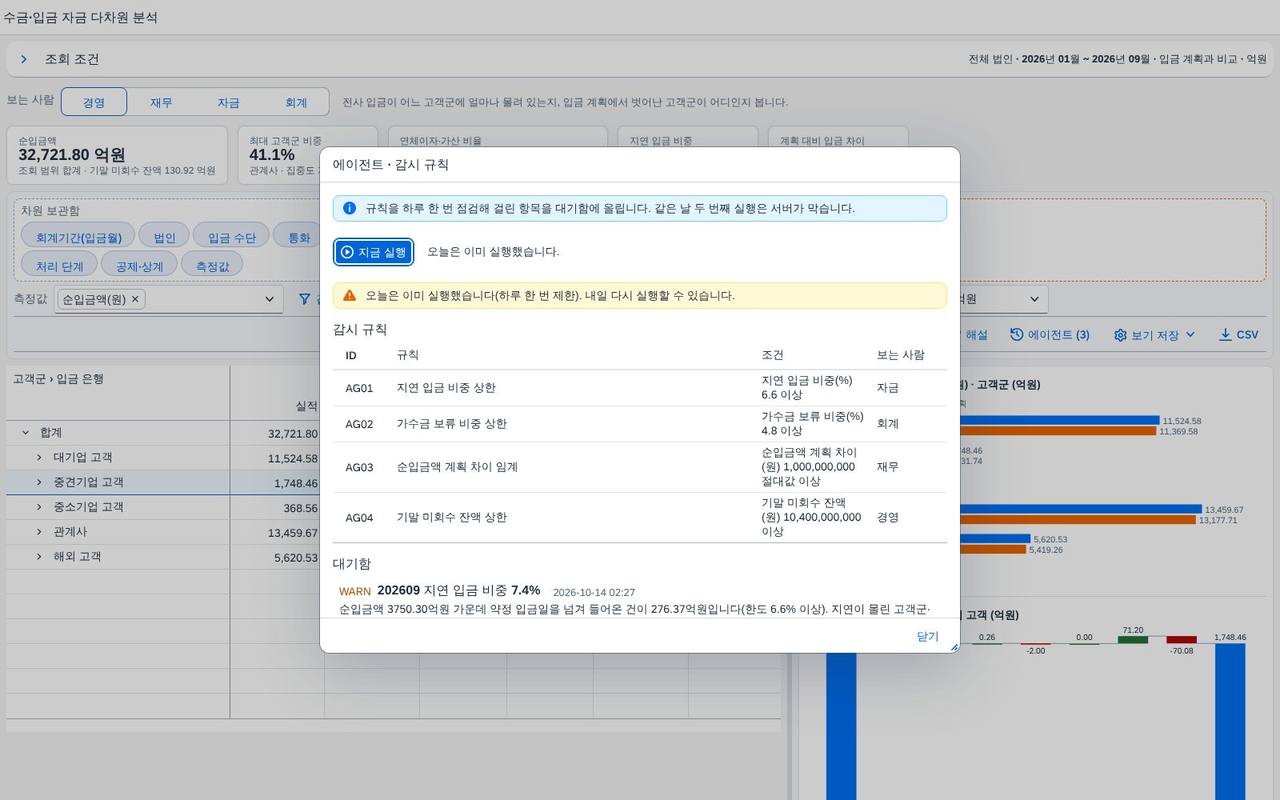
Task: Remove the 순입금액(원) token
Action: (x=135, y=299)
